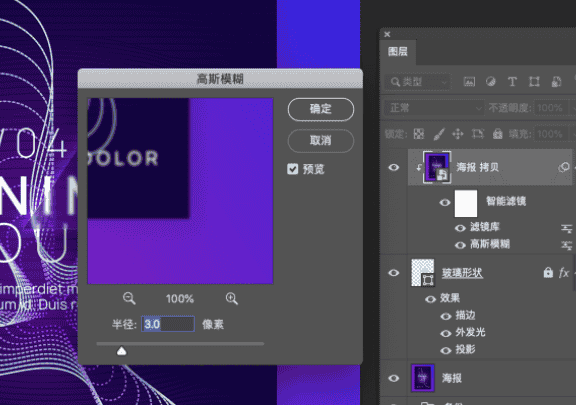Click the 滤镜库 filter entry

[x=485, y=227]
